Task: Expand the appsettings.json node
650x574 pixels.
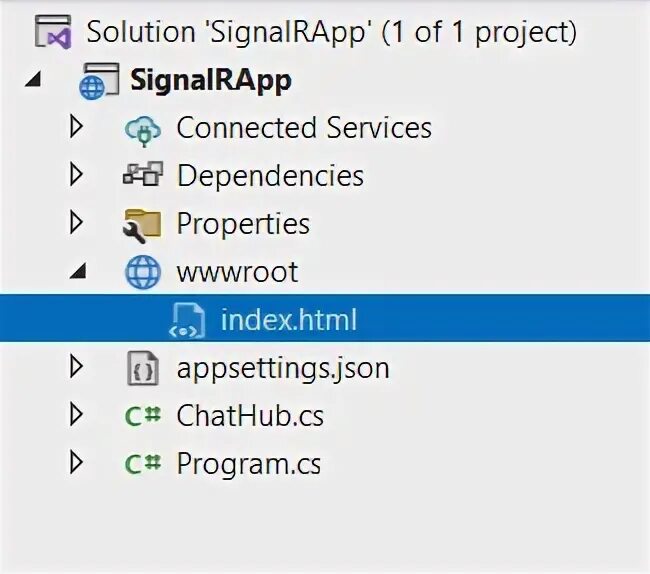Action: coord(76,368)
